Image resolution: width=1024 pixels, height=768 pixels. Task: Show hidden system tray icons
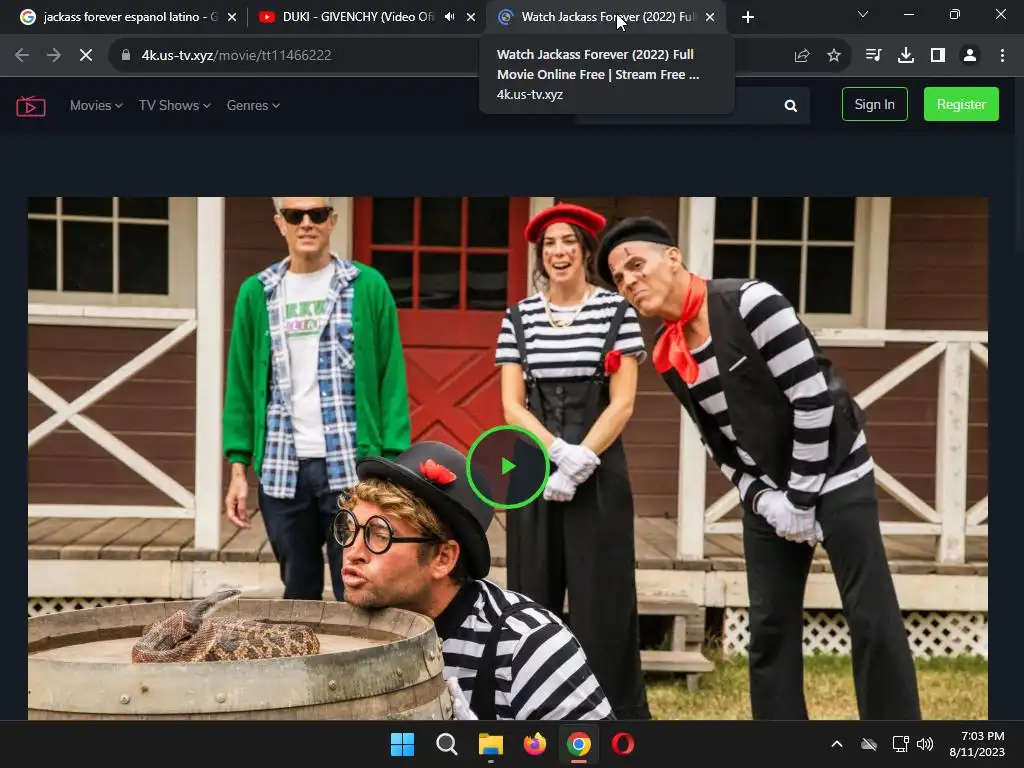tap(837, 744)
